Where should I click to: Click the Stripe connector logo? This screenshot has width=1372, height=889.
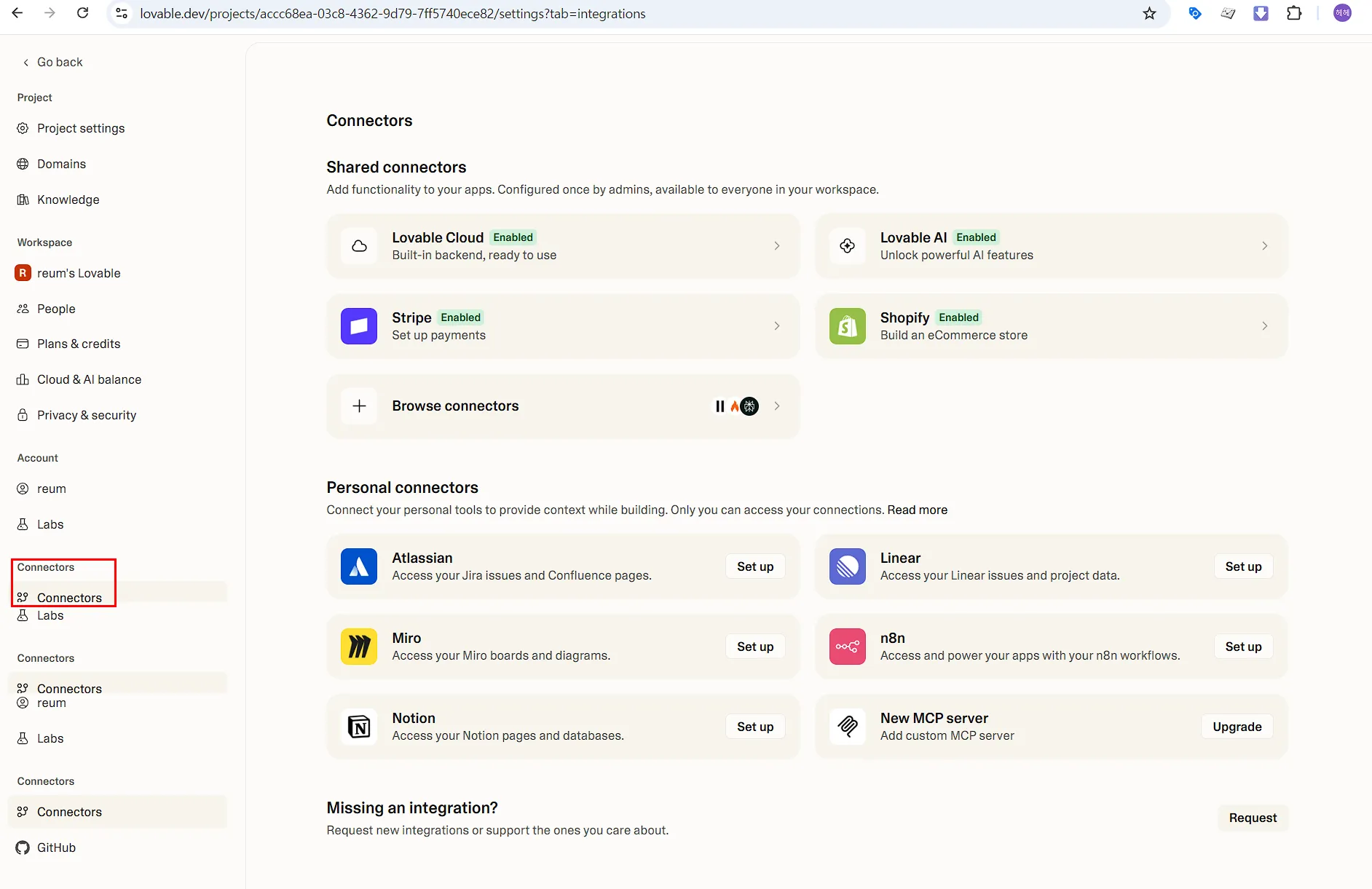[x=359, y=326]
